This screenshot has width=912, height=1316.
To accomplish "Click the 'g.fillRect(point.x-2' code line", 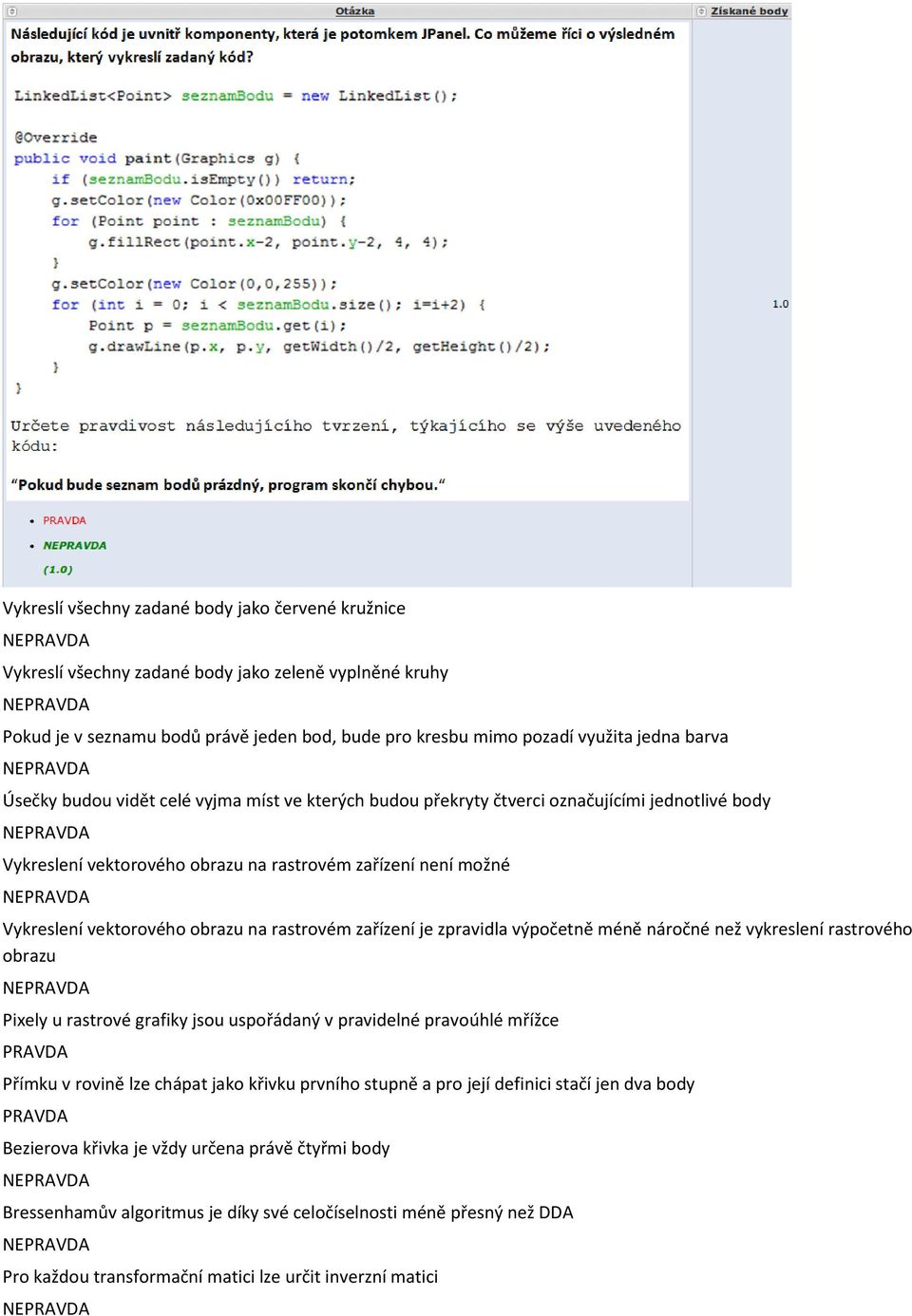I will tap(268, 242).
